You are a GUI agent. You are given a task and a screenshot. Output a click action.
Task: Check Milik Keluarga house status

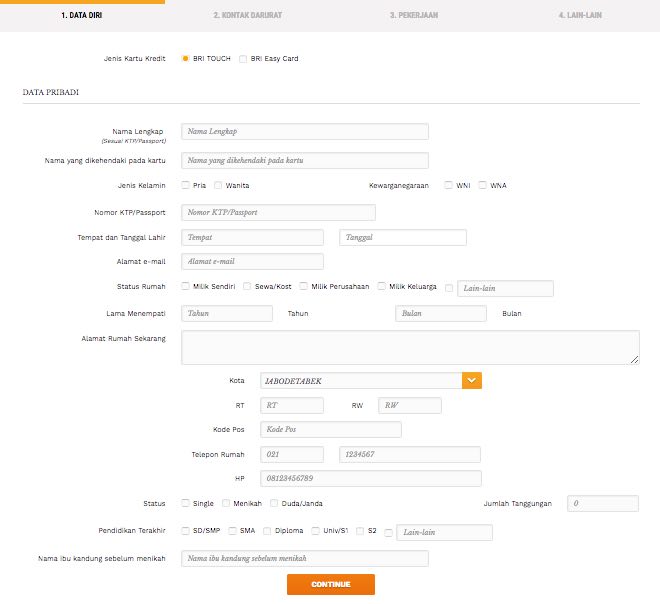coord(381,286)
